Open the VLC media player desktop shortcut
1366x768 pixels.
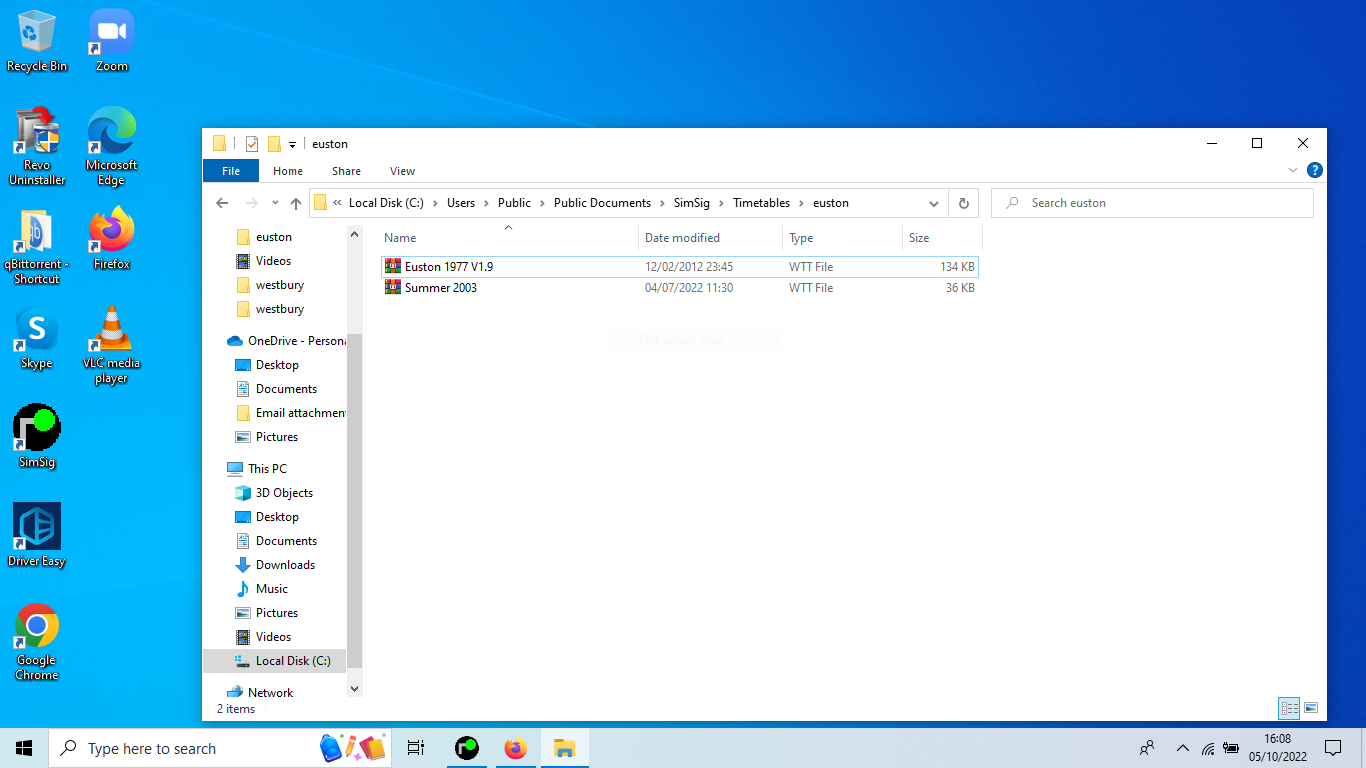pyautogui.click(x=111, y=345)
